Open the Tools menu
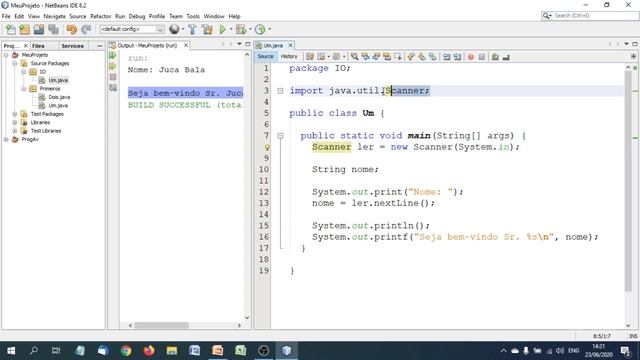The image size is (640, 360). point(193,16)
